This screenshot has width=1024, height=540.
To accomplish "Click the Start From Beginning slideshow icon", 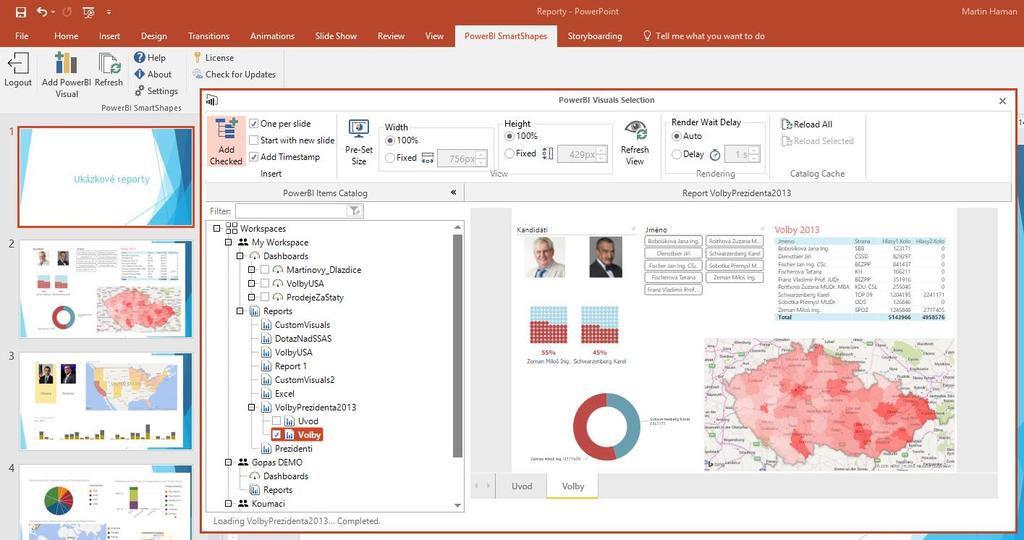I will click(x=89, y=12).
